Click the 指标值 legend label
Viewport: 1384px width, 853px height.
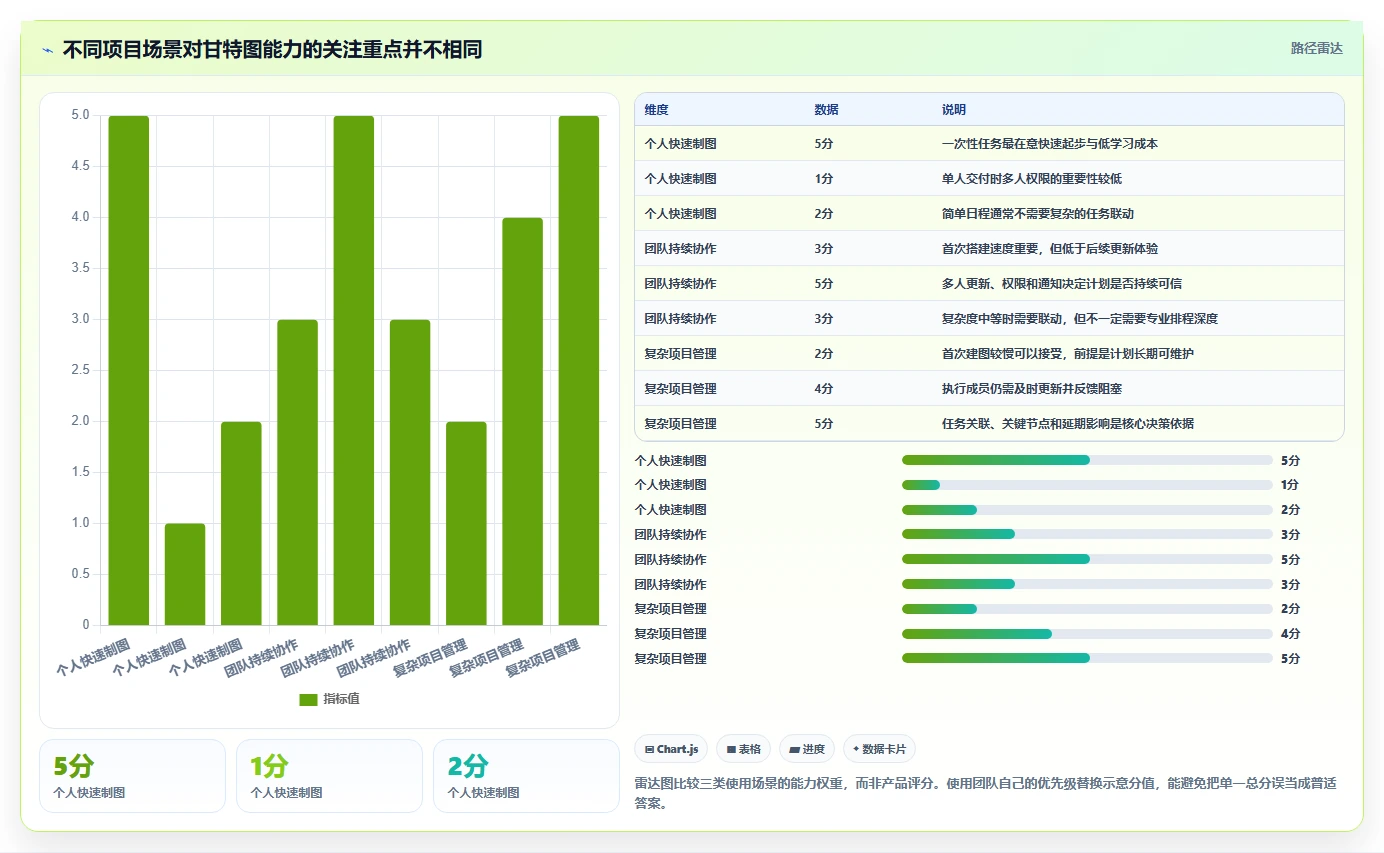pyautogui.click(x=341, y=699)
